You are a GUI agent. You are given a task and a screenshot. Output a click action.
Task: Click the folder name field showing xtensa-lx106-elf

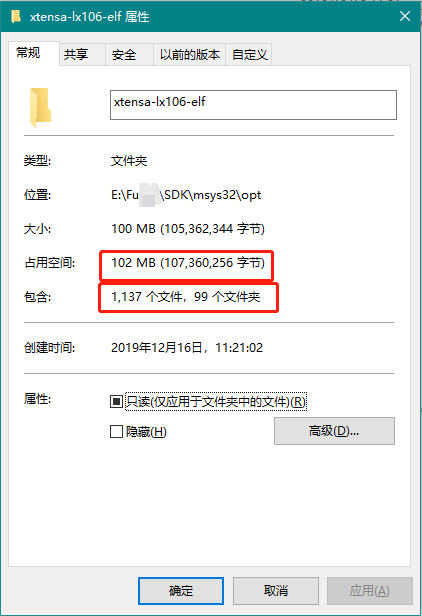point(253,105)
